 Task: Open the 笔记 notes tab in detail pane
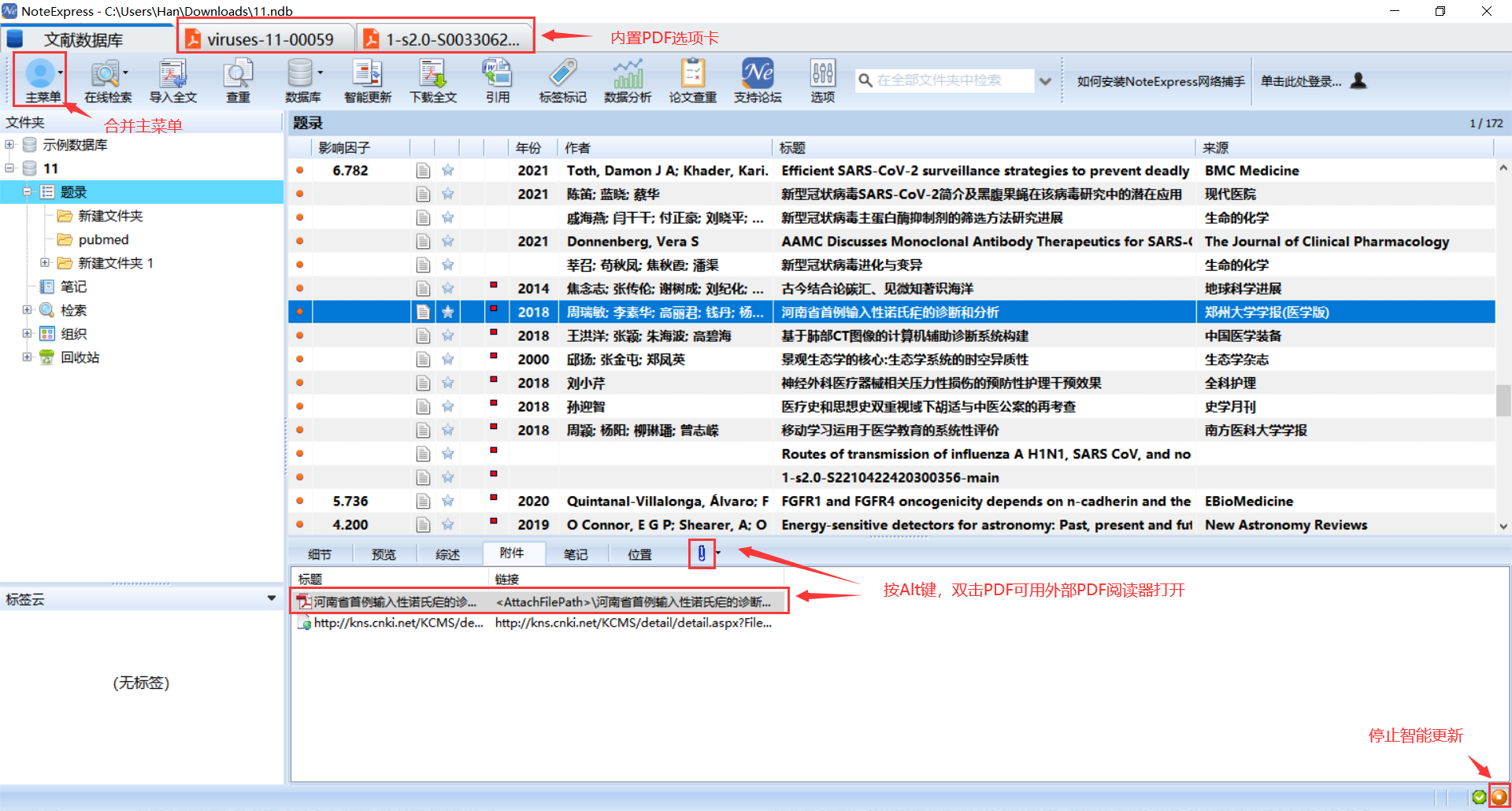[x=576, y=554]
